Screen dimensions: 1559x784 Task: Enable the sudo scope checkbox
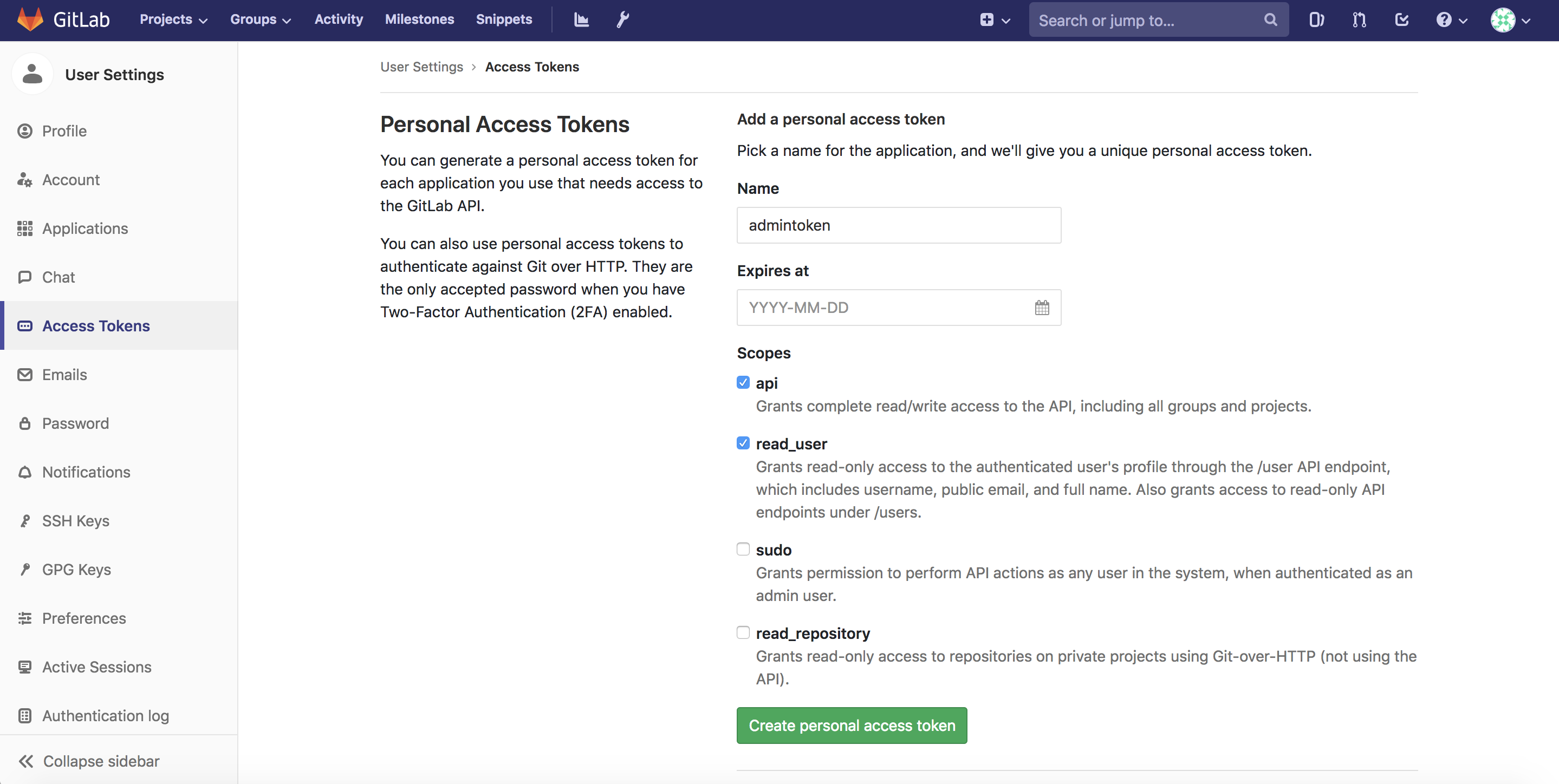[743, 549]
